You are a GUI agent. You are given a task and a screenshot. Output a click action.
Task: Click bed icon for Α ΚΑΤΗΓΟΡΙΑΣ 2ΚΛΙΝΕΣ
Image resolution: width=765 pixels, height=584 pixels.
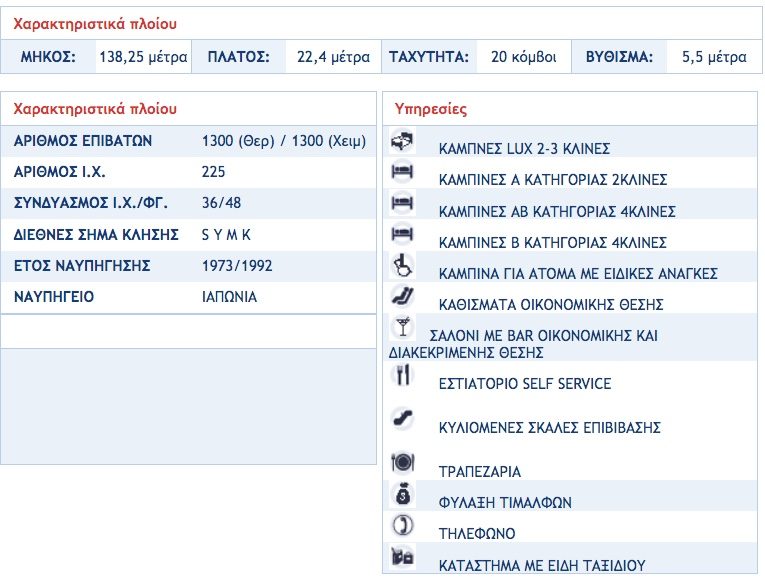point(403,172)
